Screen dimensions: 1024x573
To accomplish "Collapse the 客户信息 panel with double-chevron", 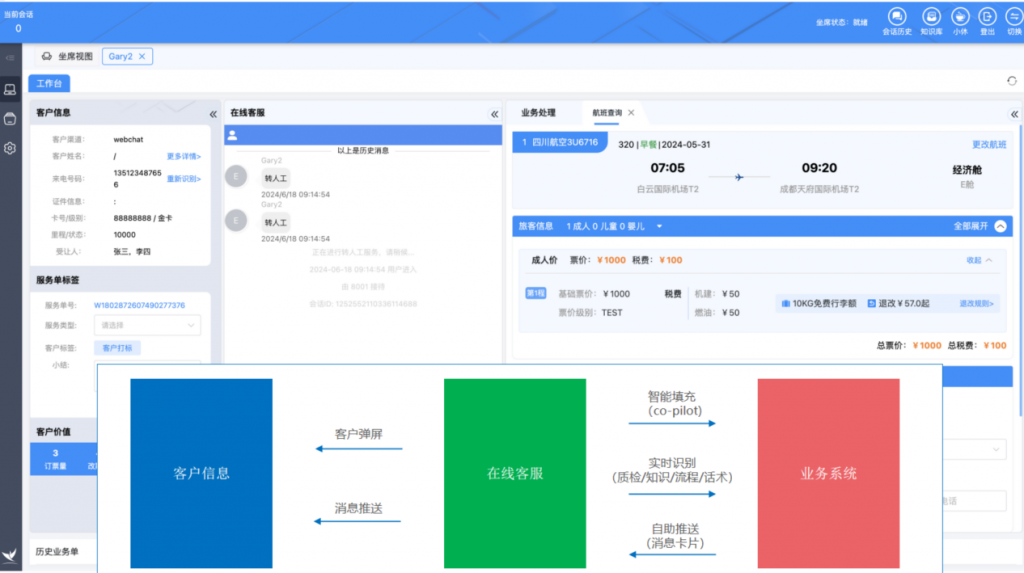I will click(x=212, y=114).
